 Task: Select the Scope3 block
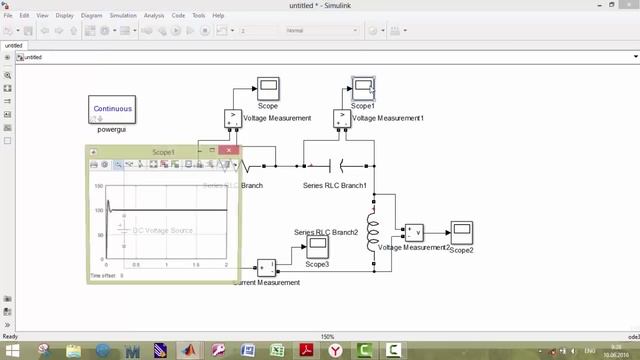[318, 247]
